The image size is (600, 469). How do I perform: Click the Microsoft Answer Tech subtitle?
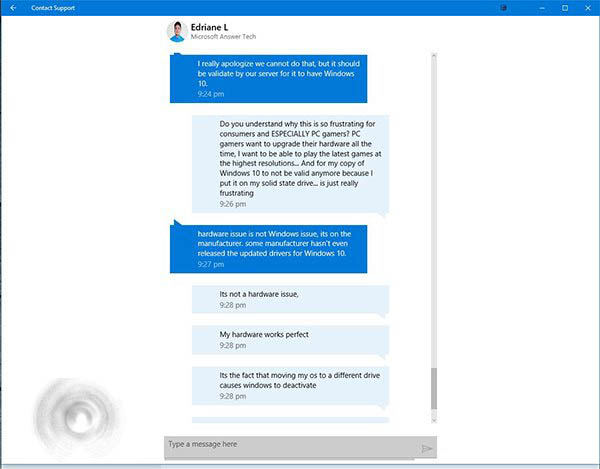coord(223,37)
